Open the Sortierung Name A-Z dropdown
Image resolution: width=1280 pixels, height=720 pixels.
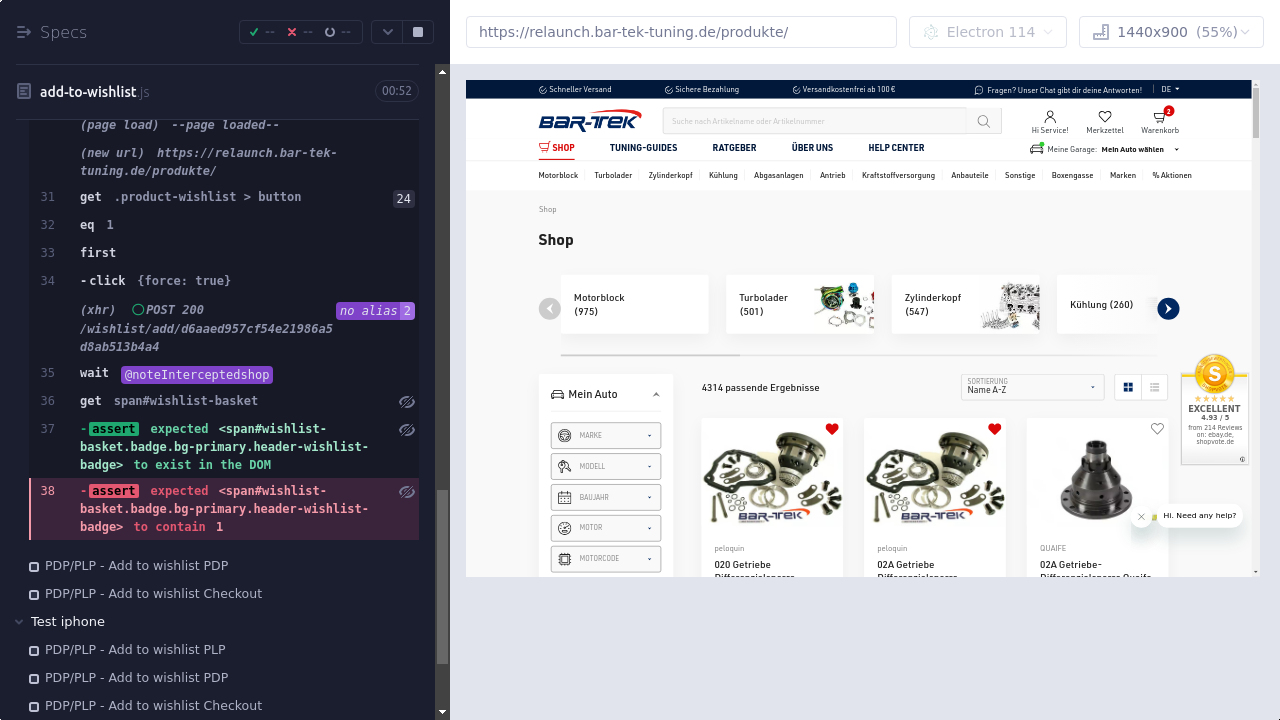tap(1032, 387)
